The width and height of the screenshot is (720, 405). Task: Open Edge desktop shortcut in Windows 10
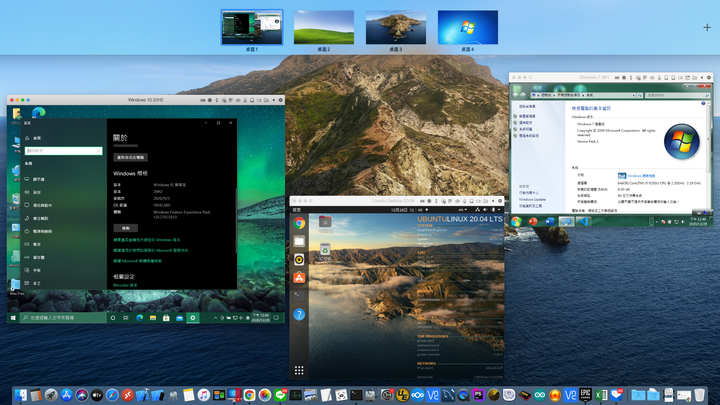[39, 112]
